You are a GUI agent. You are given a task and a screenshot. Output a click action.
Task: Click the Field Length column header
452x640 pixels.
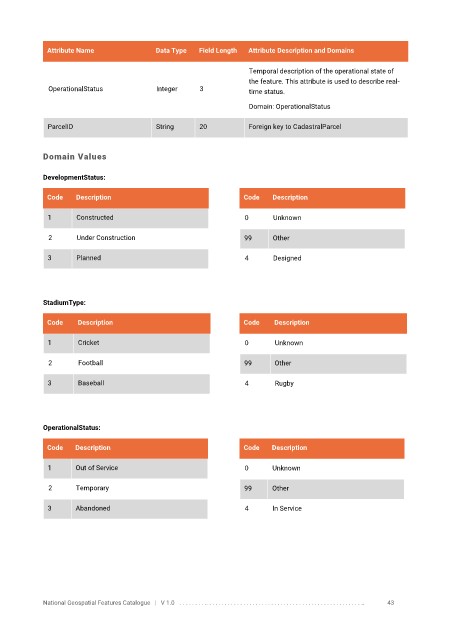click(218, 51)
